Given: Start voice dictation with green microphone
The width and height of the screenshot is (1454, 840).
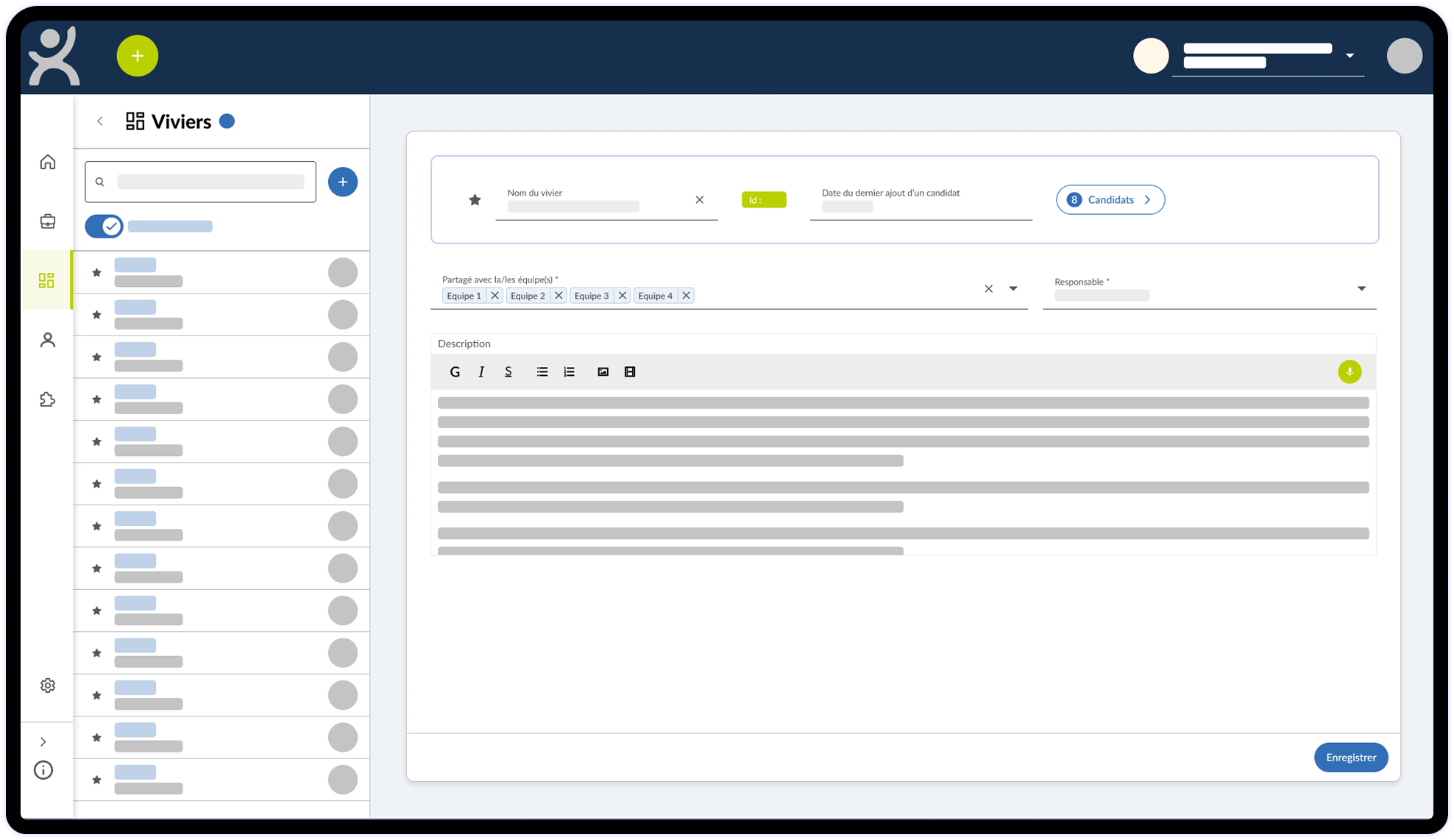Looking at the screenshot, I should pos(1349,372).
